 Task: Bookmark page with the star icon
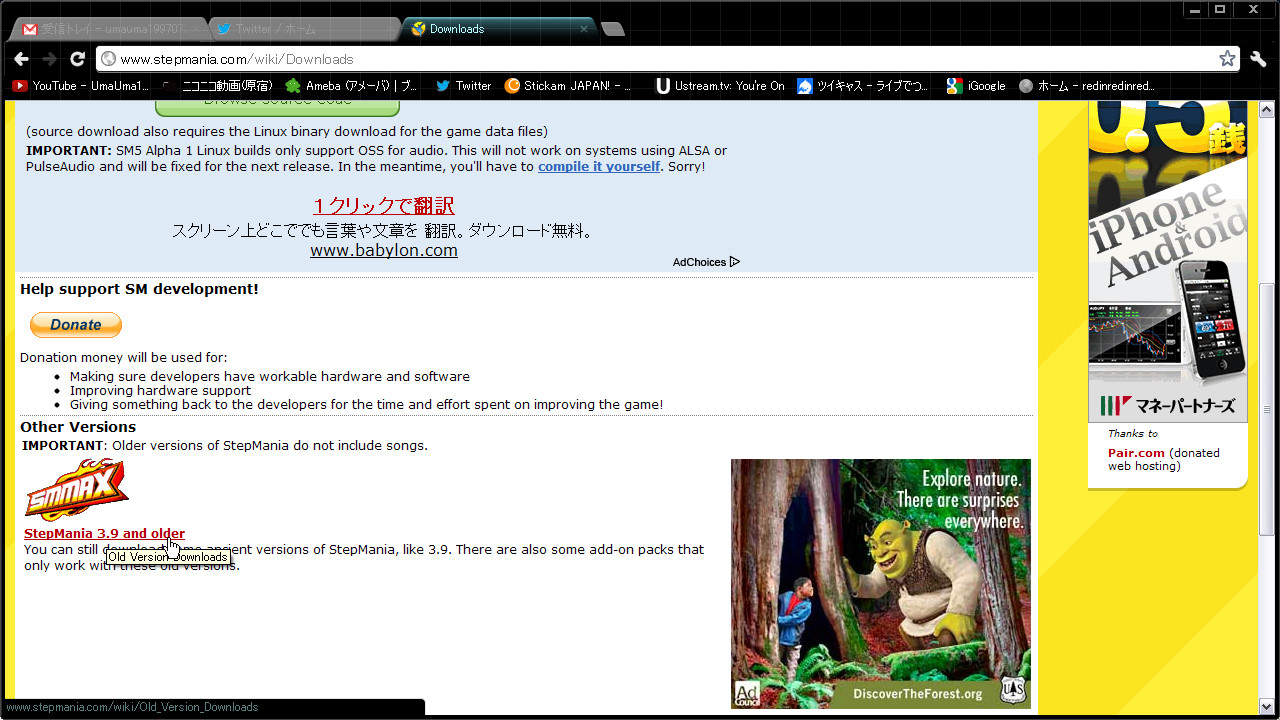[1227, 59]
